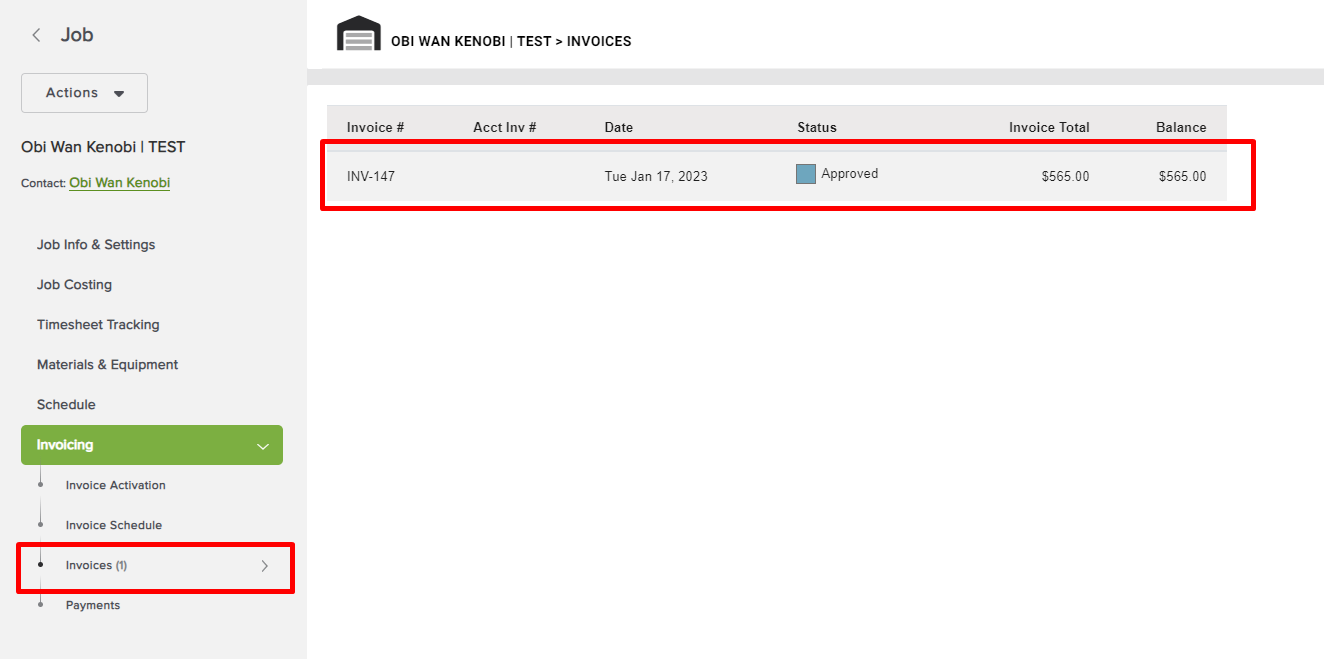Switch to the Timesheet Tracking section
Viewport: 1324px width, 659px height.
[x=97, y=324]
